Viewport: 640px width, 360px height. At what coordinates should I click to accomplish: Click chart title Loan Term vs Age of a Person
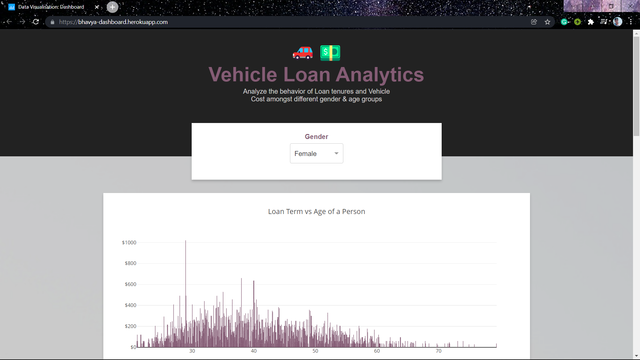316,211
